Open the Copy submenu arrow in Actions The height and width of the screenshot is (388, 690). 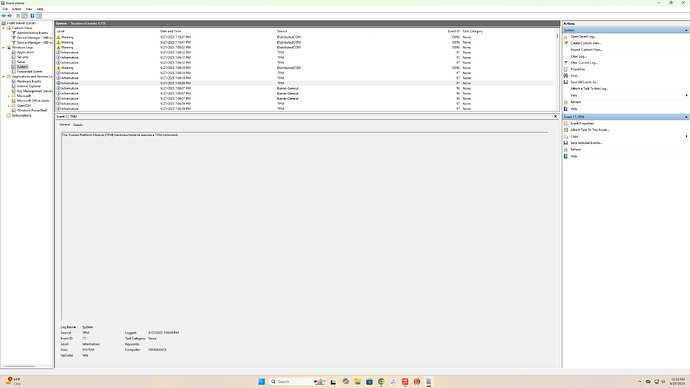tap(686, 136)
